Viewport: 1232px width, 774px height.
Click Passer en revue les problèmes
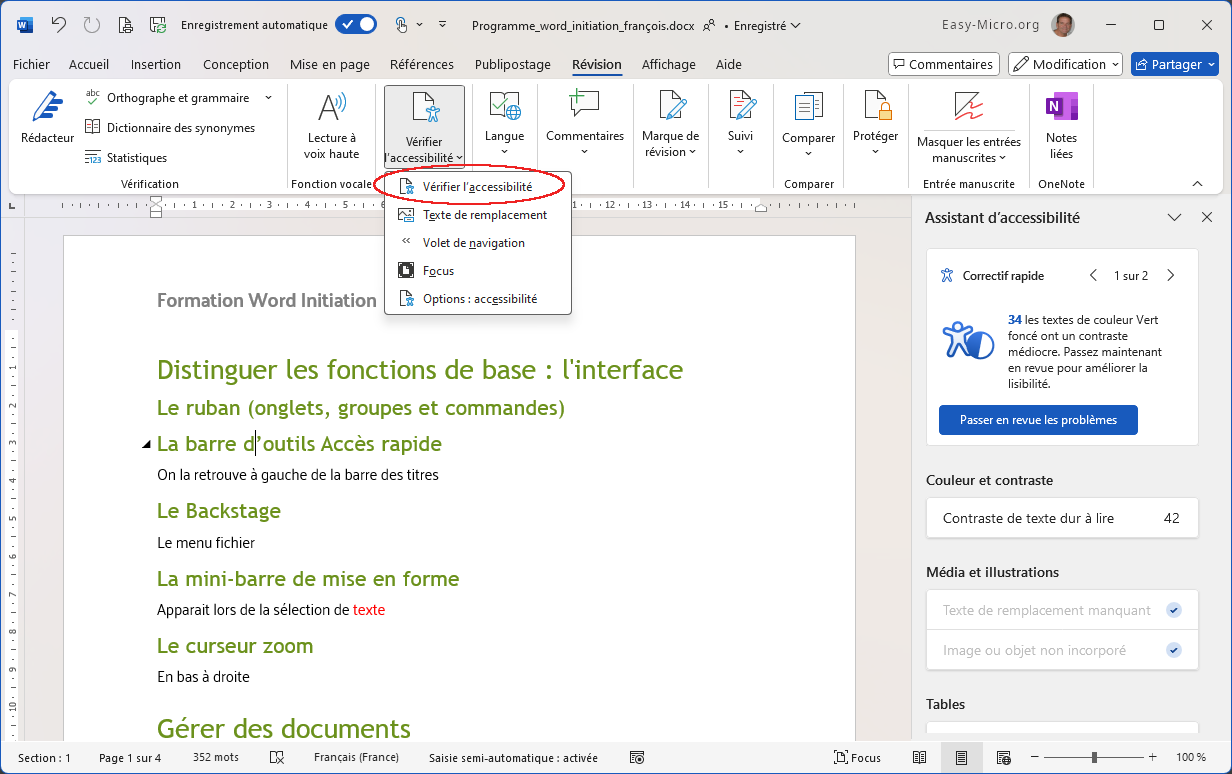click(1038, 420)
